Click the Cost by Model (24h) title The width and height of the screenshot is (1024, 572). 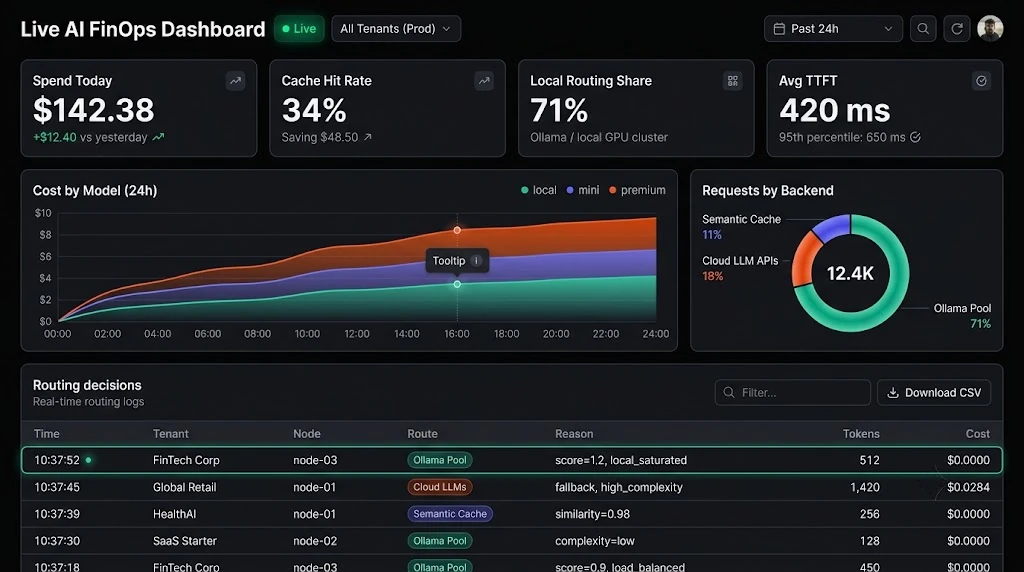[x=95, y=191]
